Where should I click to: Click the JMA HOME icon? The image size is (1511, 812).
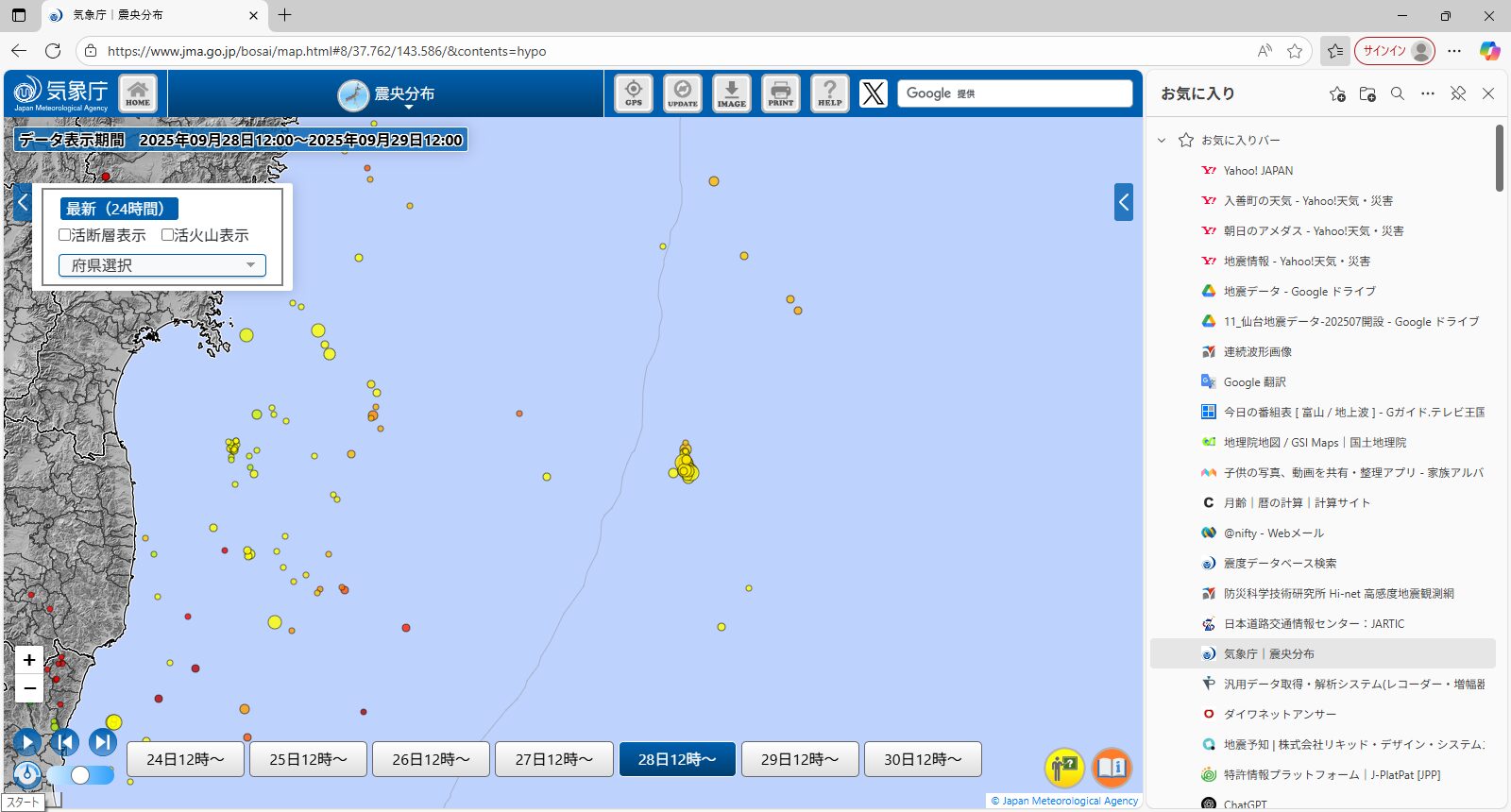tap(138, 93)
